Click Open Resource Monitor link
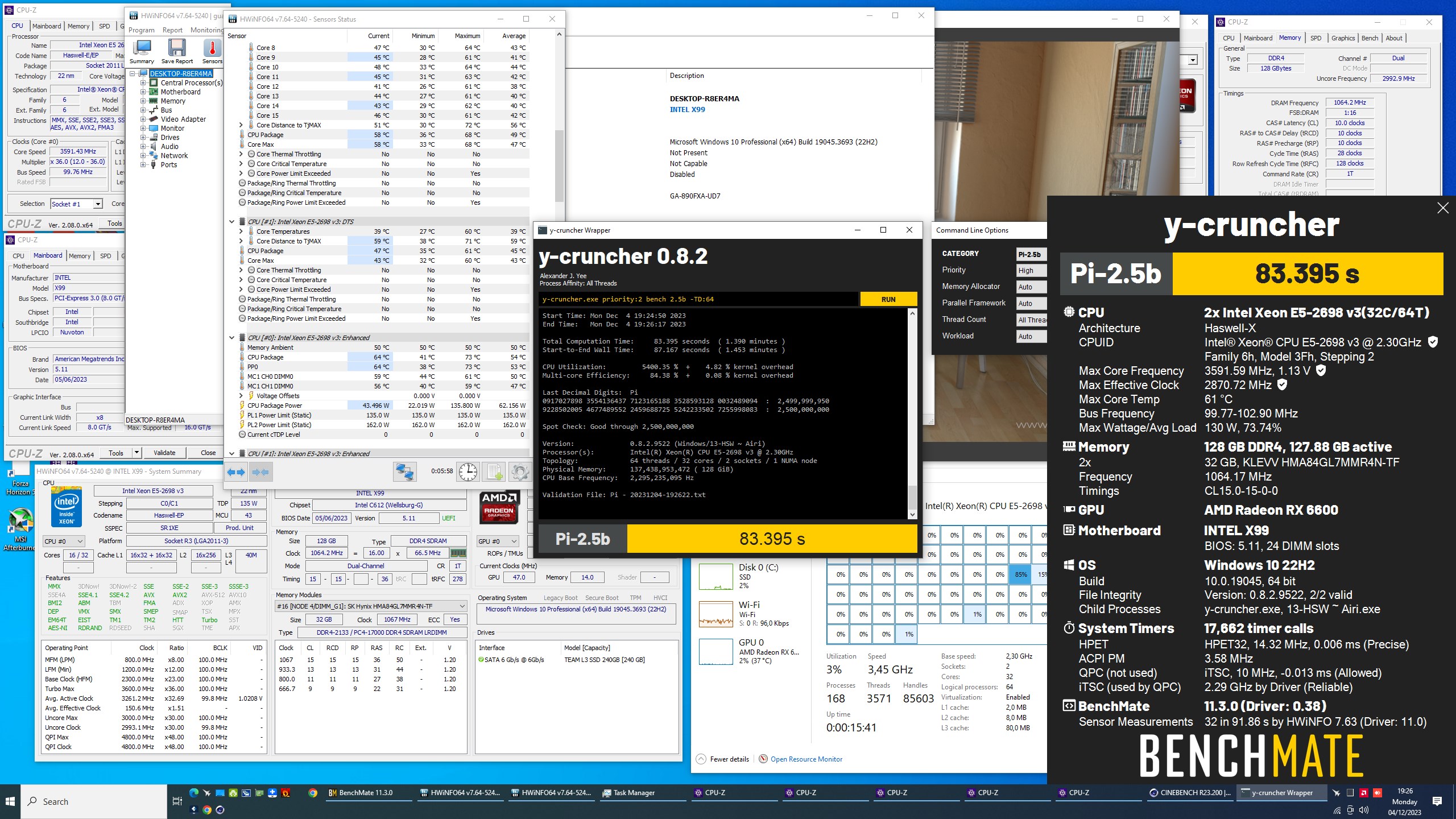 pos(806,759)
